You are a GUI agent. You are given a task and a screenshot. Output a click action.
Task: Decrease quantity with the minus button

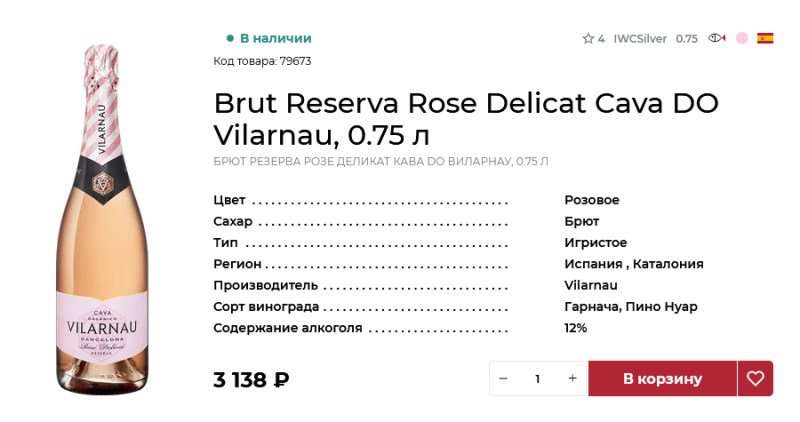[503, 379]
